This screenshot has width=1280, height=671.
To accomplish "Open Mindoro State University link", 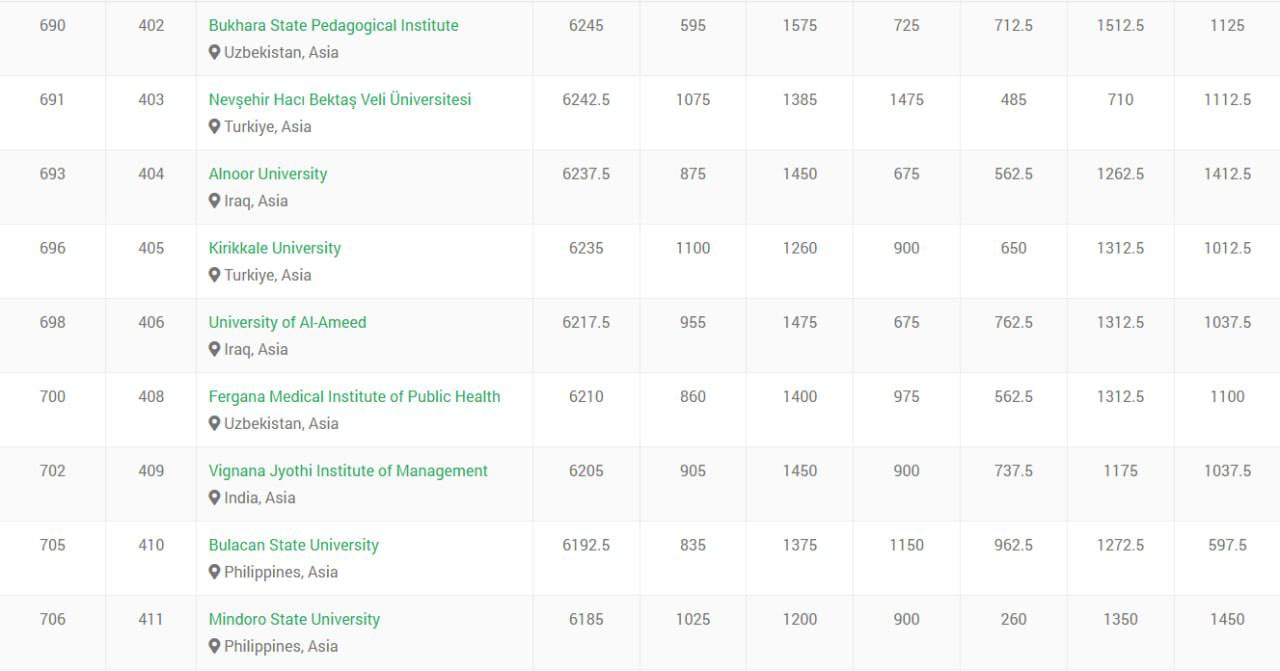I will click(x=294, y=619).
